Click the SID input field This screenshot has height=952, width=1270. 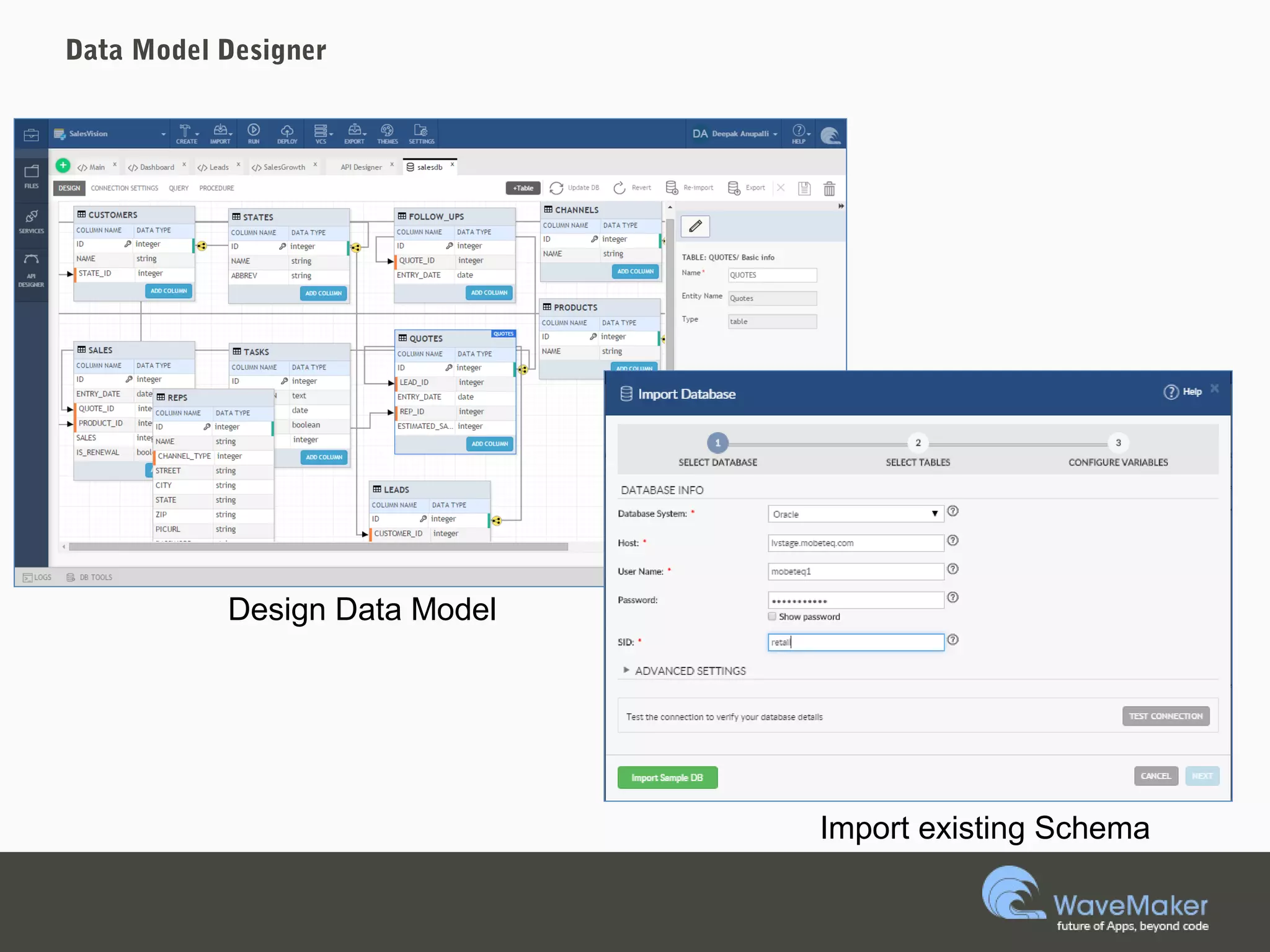[x=856, y=642]
